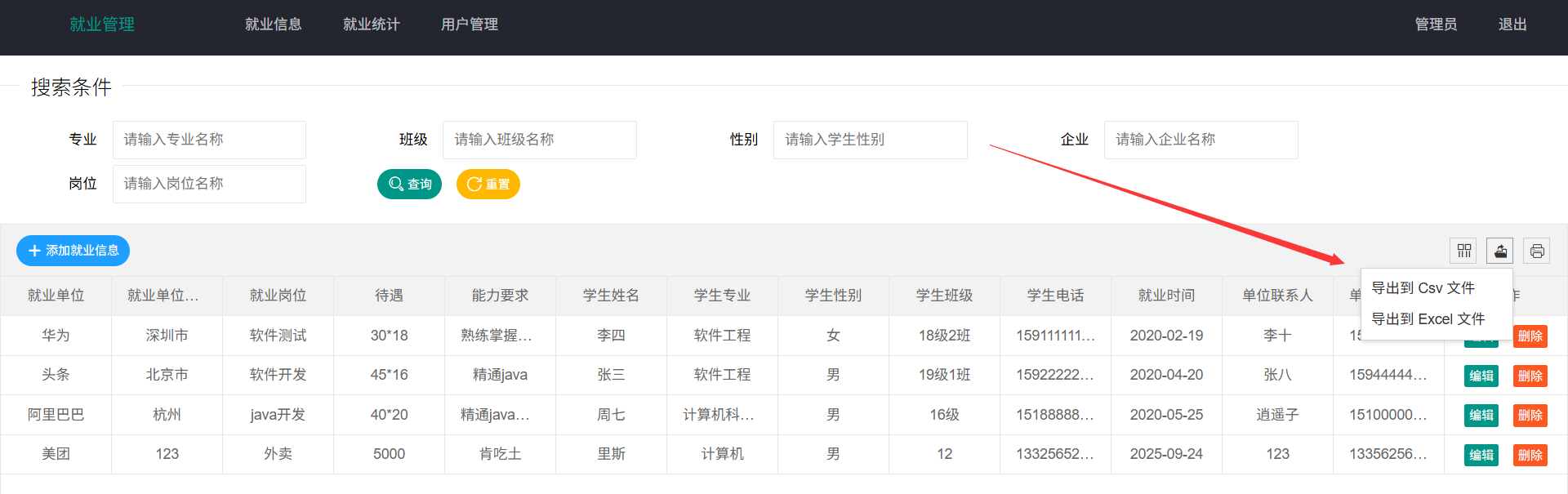Image resolution: width=1568 pixels, height=494 pixels.
Task: Focus the 岗位 name input field
Action: 209,184
